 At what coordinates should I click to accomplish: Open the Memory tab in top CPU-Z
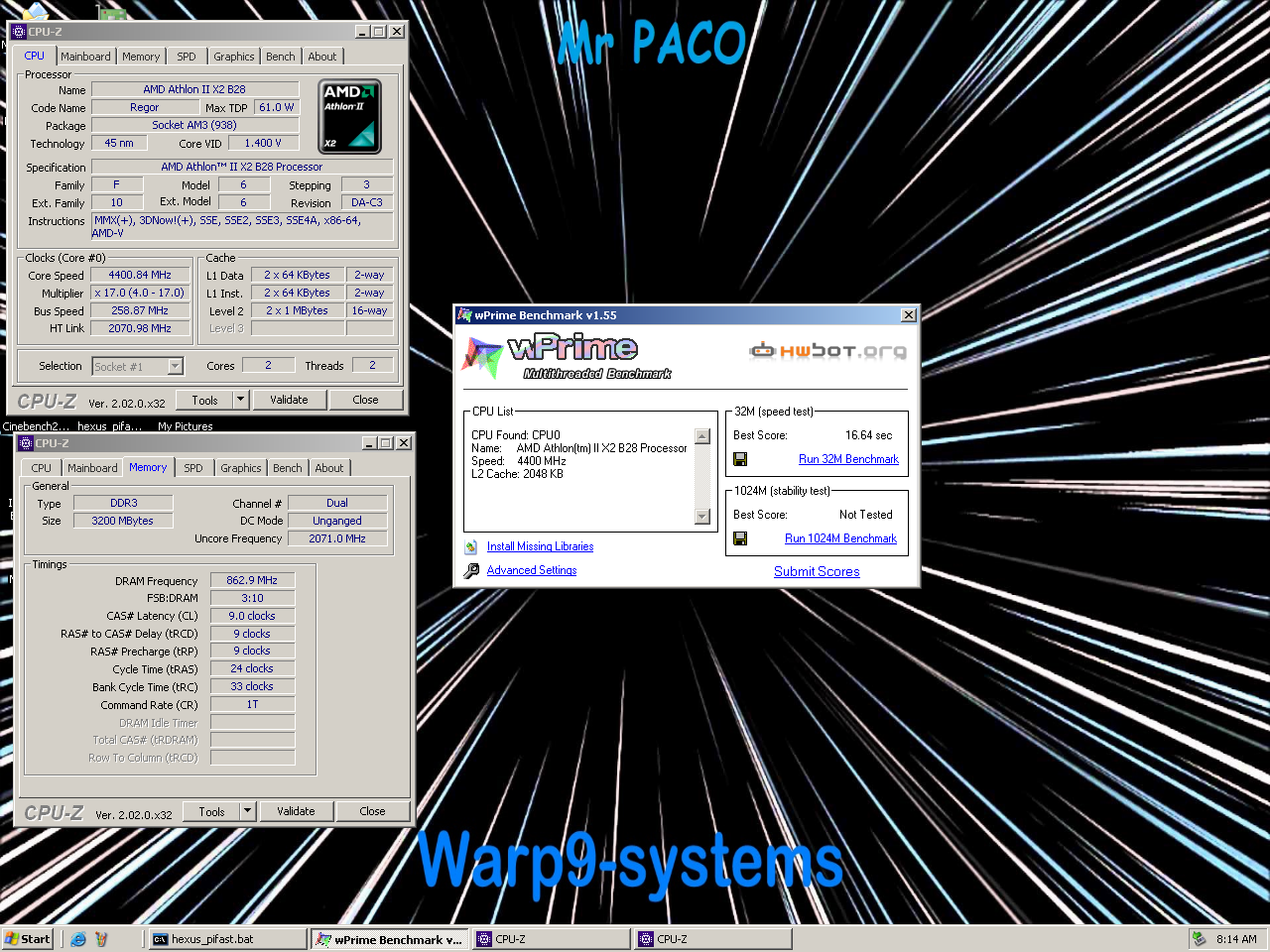pyautogui.click(x=141, y=57)
